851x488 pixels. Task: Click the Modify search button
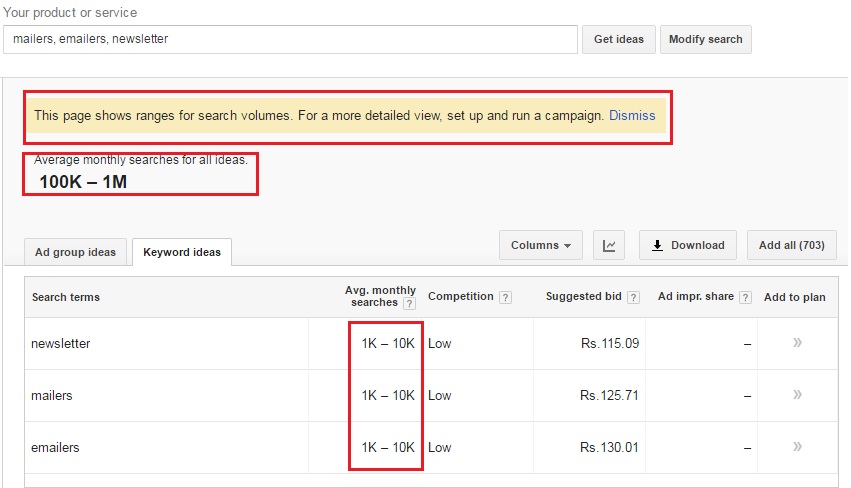pyautogui.click(x=705, y=39)
